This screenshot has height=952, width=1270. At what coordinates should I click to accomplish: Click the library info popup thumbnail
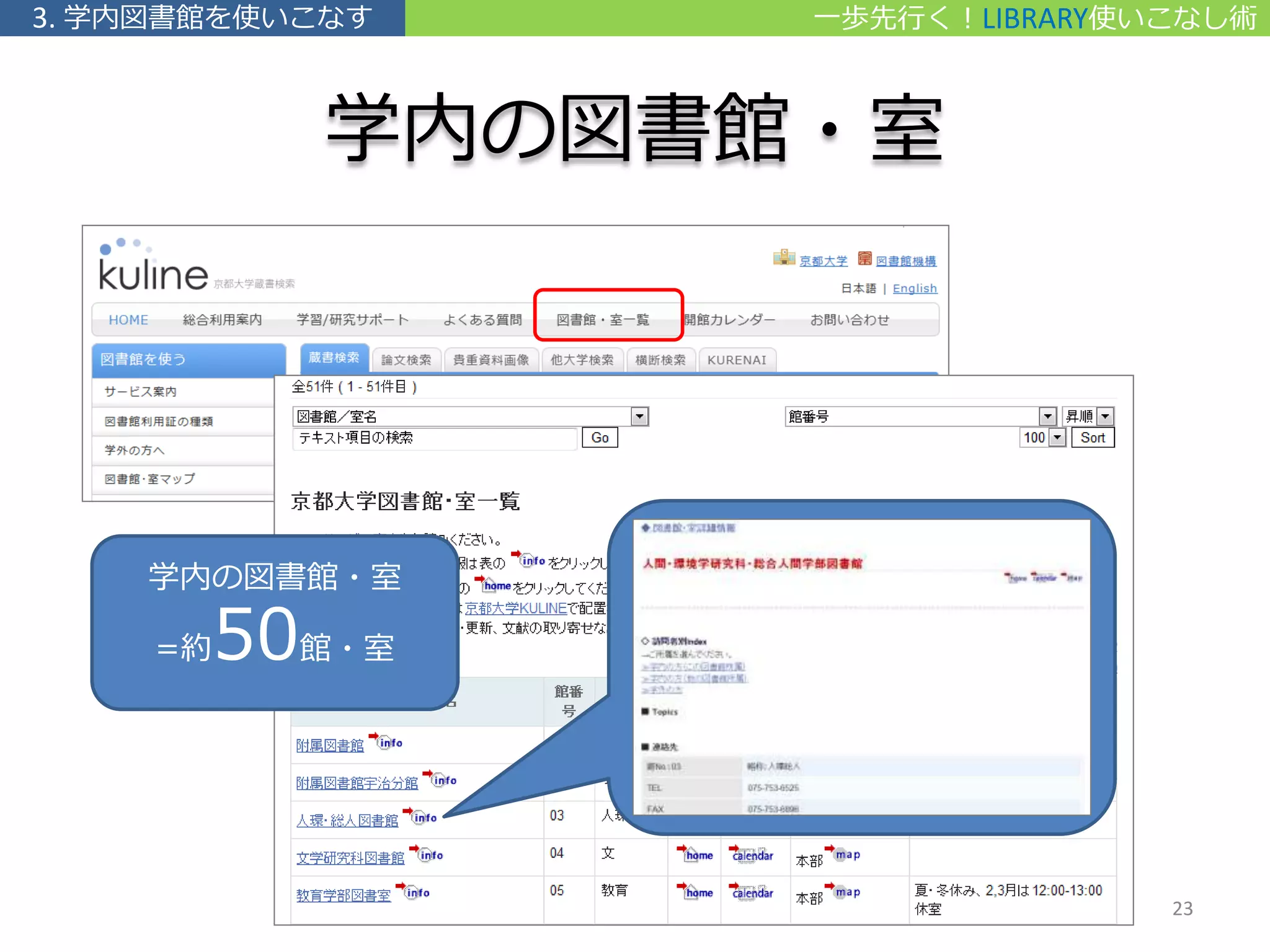[x=861, y=667]
